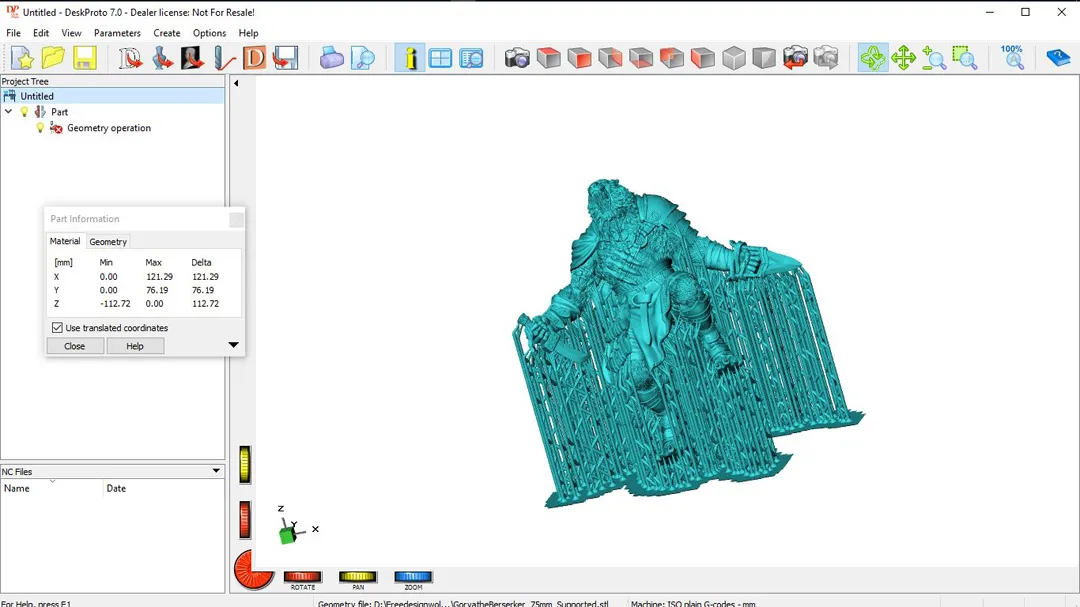Open the NC Files dropdown arrow
This screenshot has width=1080, height=607.
coord(216,471)
